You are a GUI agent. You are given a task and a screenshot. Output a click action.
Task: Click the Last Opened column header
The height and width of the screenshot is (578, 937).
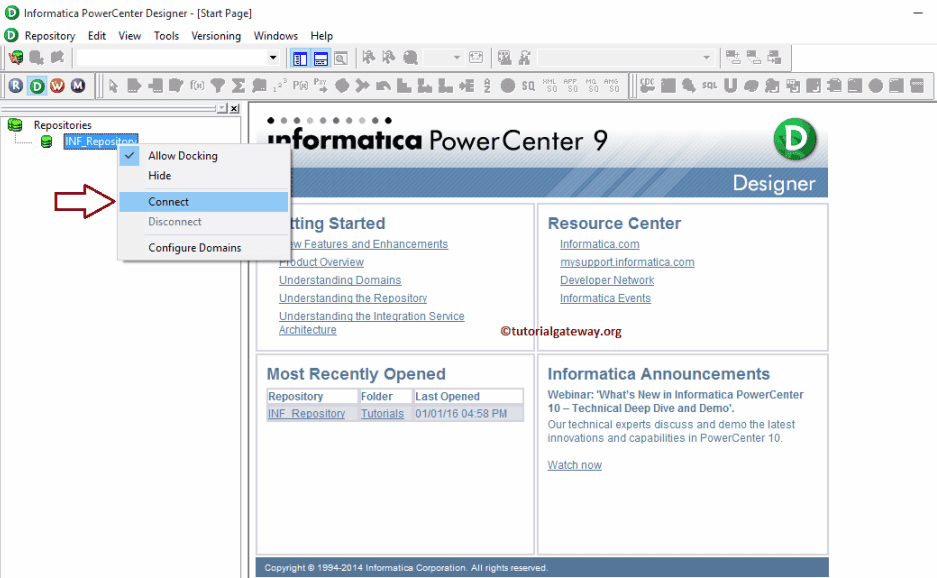point(467,396)
